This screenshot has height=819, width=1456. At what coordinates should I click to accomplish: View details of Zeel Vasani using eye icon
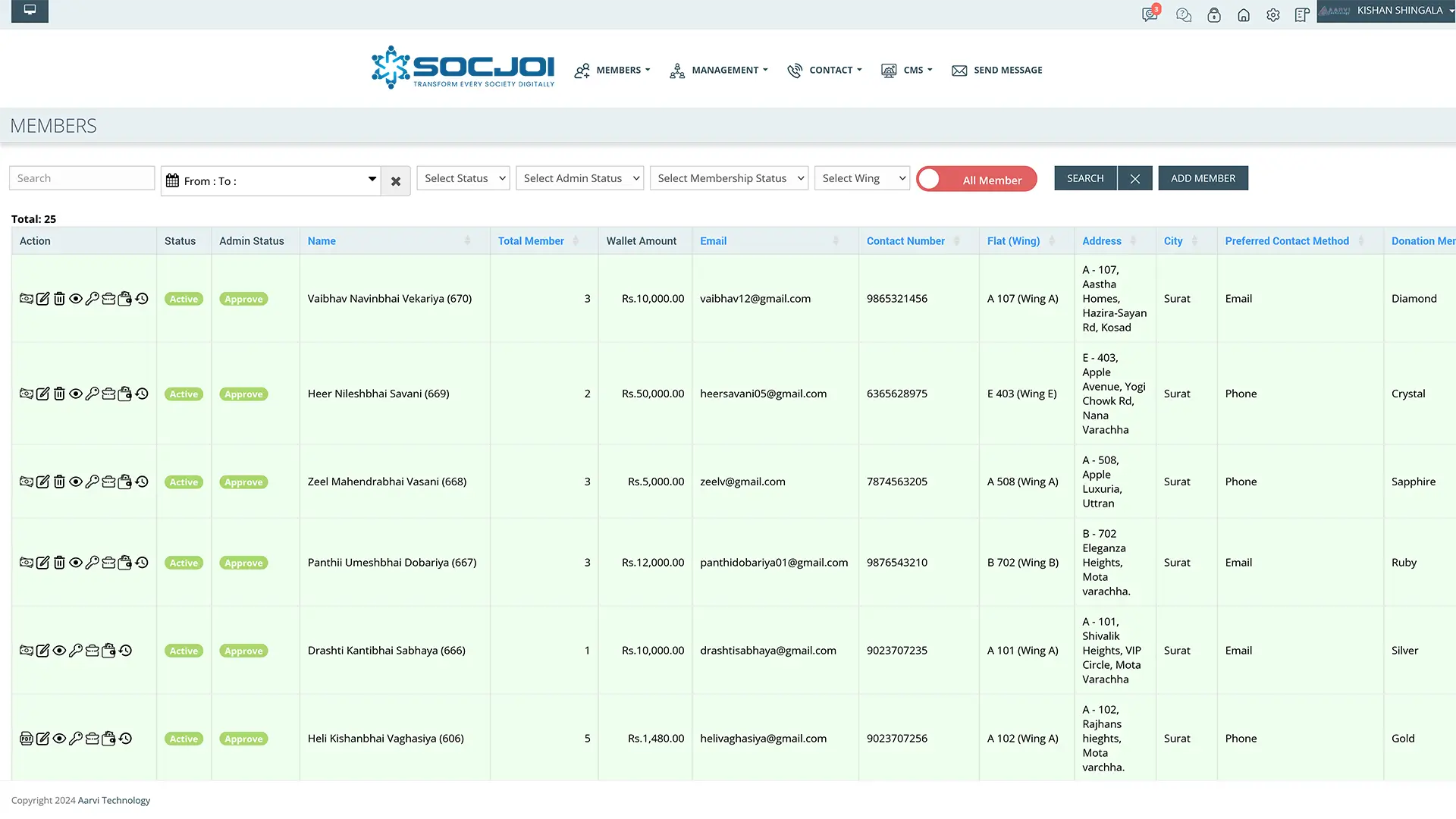click(x=76, y=481)
